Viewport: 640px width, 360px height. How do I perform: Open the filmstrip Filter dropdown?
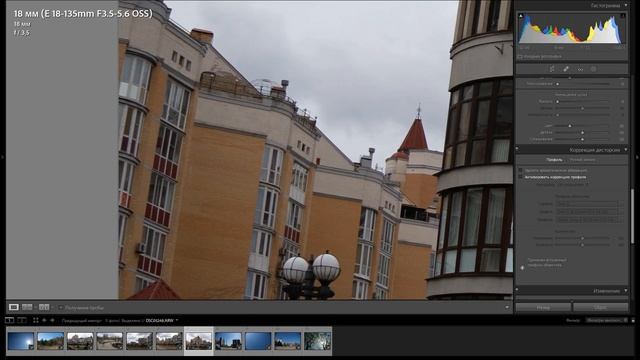click(x=607, y=320)
